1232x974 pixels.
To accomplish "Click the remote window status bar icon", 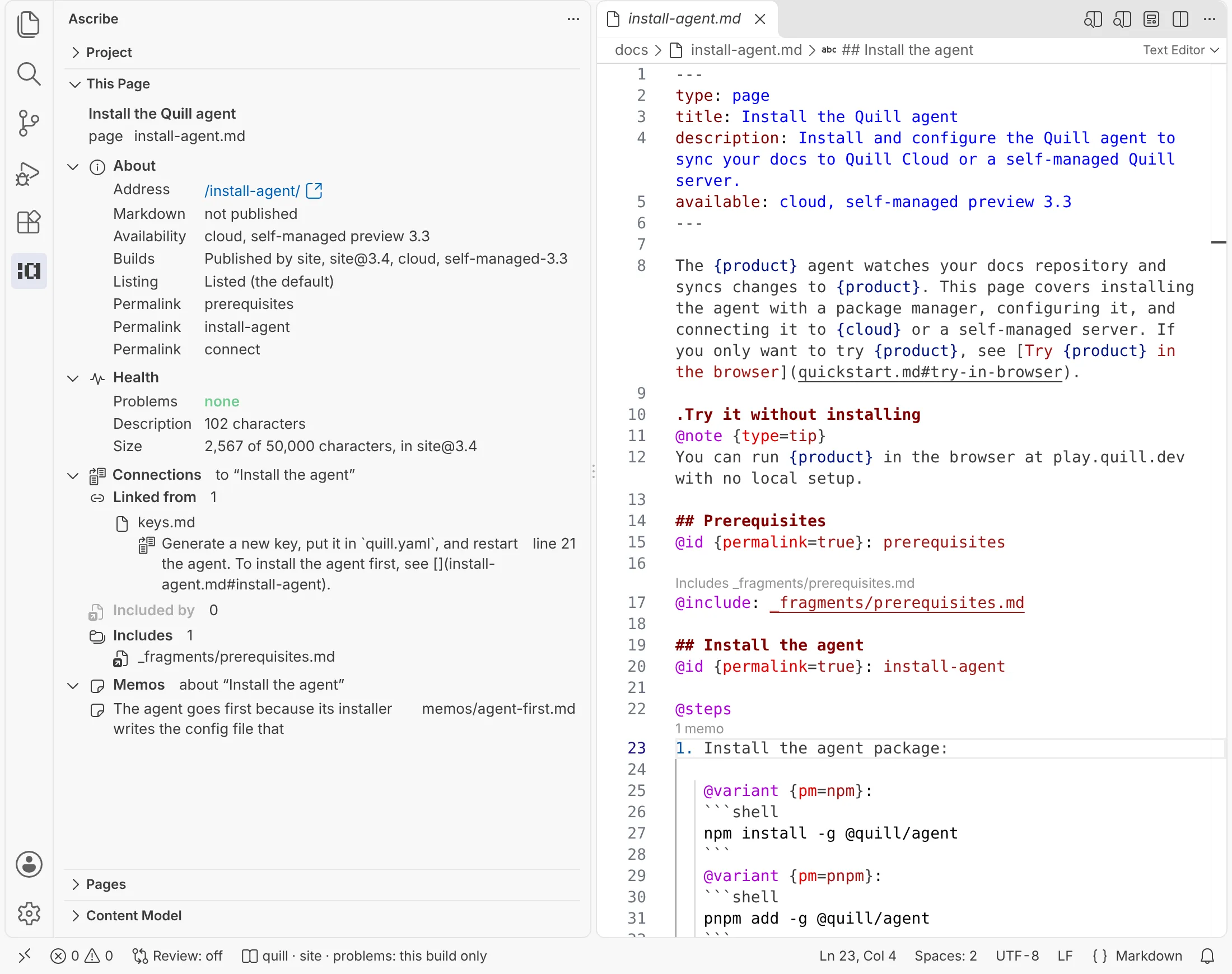I will click(25, 956).
